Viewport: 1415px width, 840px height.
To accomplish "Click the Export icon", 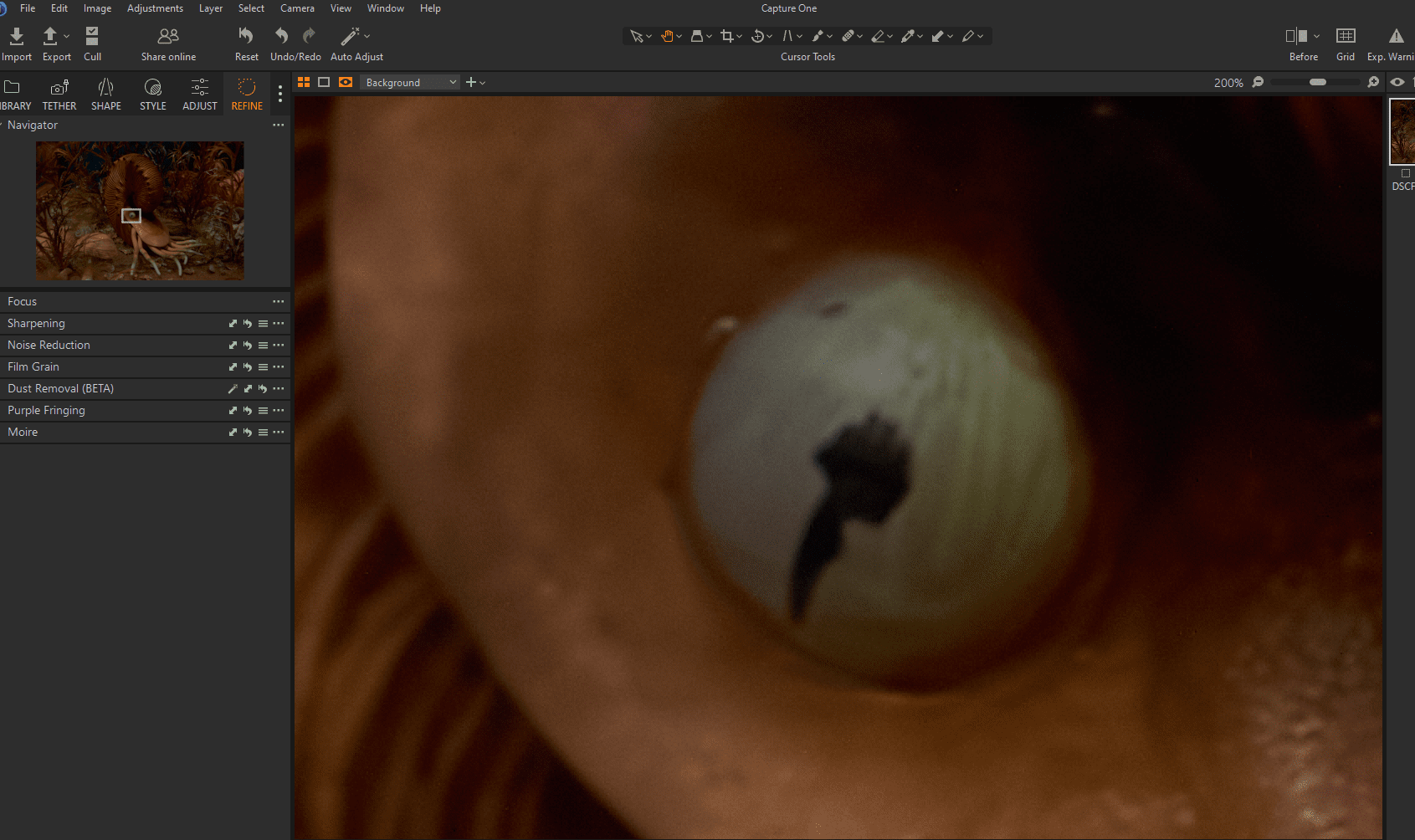I will pos(50,36).
